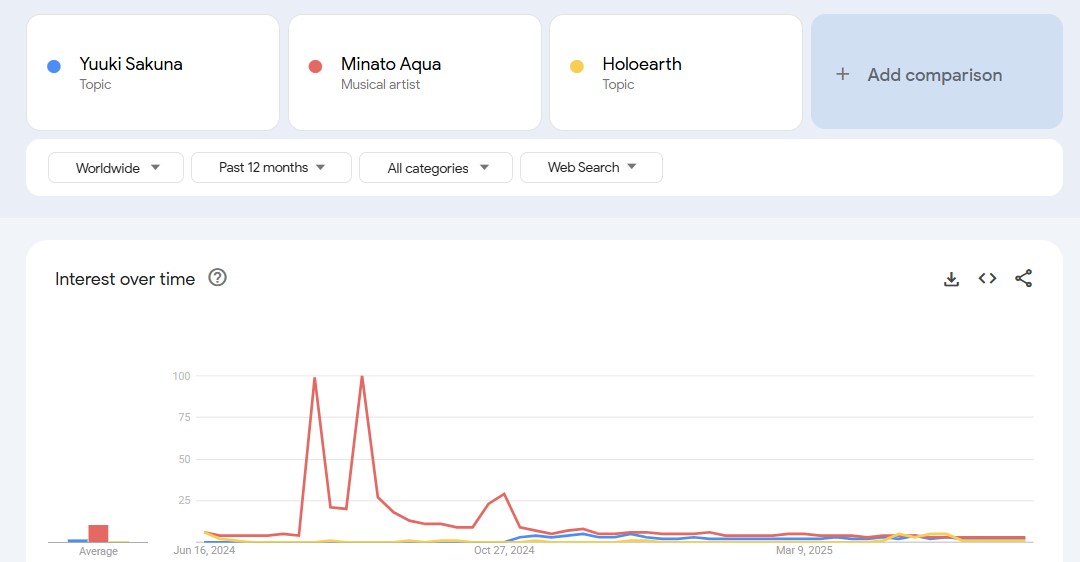This screenshot has width=1080, height=562.
Task: Open the Web Search type dropdown
Action: [x=592, y=167]
